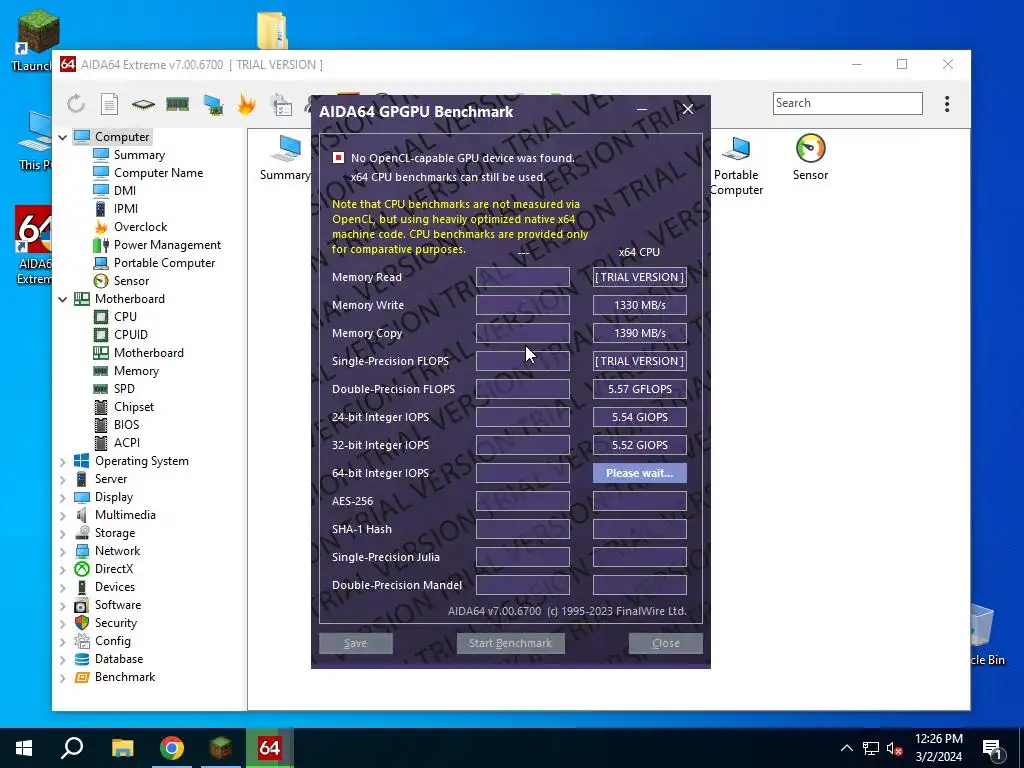1024x768 pixels.
Task: Select Memory under Motherboard
Action: point(136,371)
